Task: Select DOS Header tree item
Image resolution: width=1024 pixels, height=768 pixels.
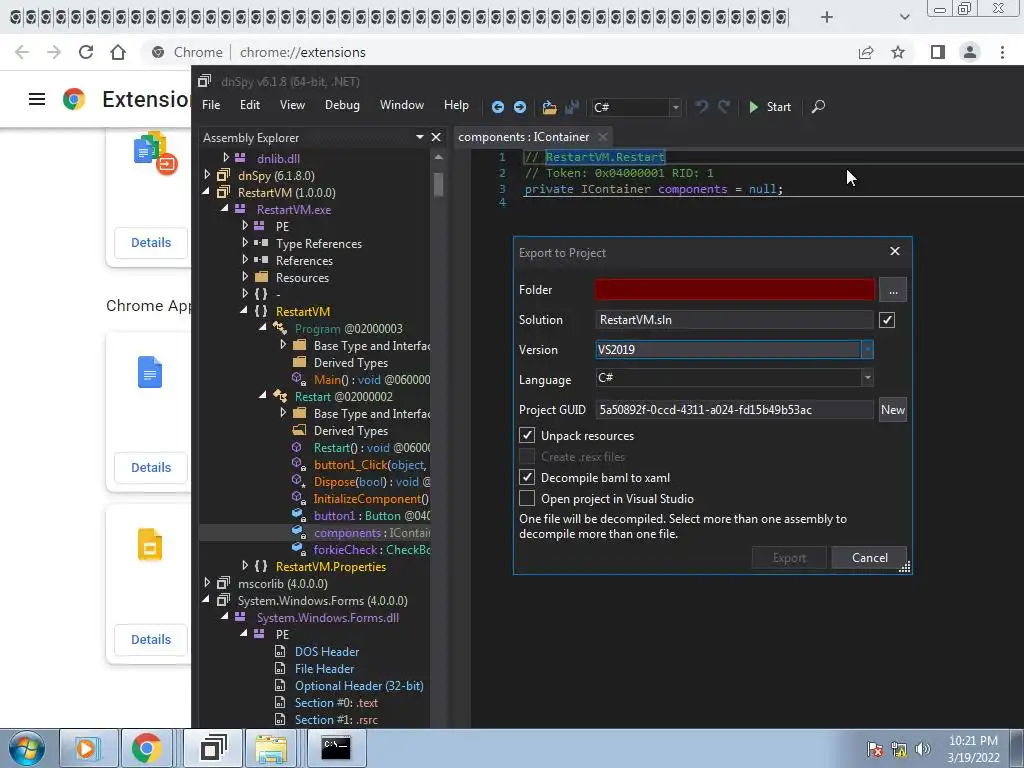Action: (327, 652)
